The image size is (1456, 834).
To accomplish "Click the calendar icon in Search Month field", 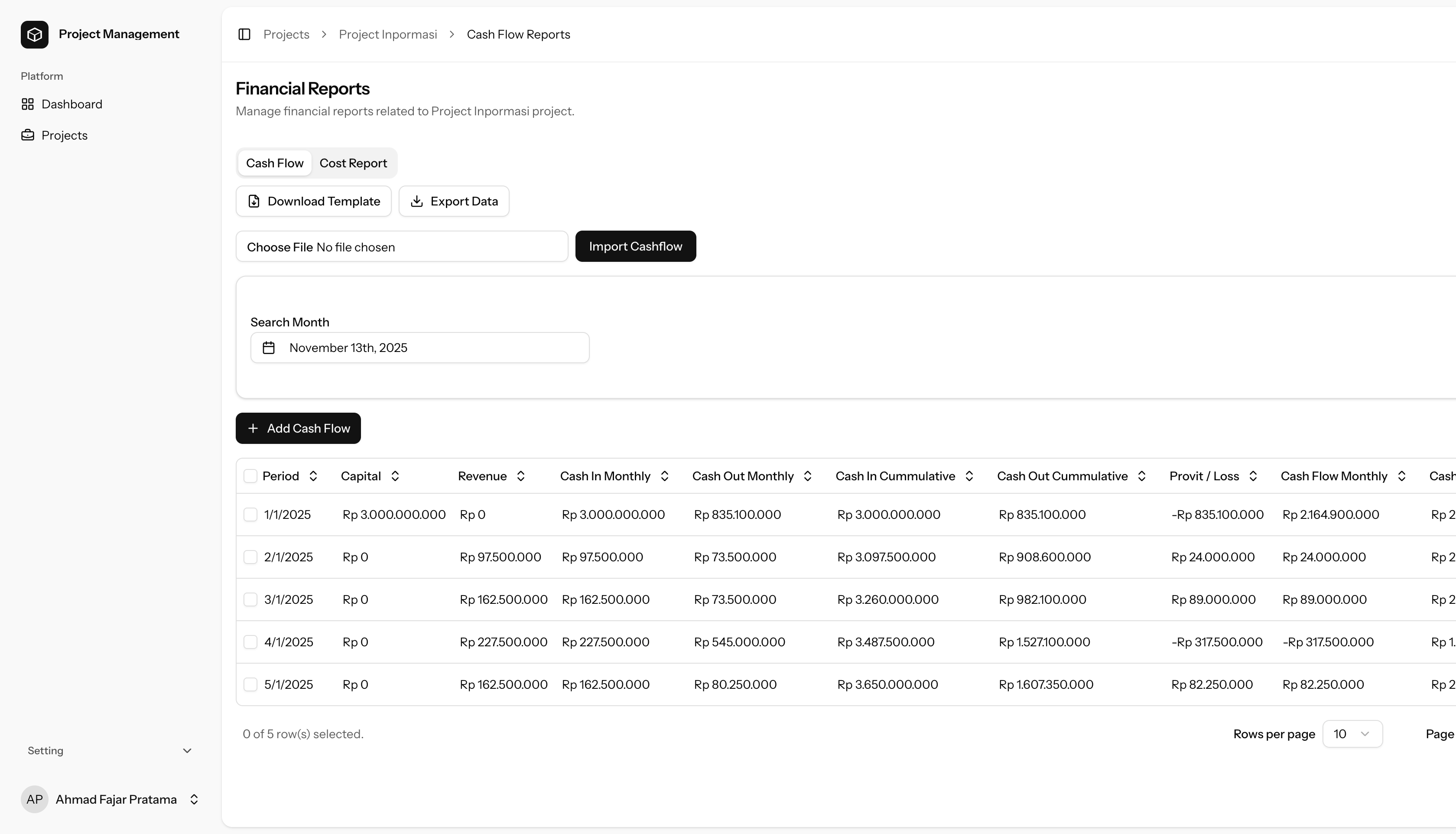I will (x=269, y=347).
